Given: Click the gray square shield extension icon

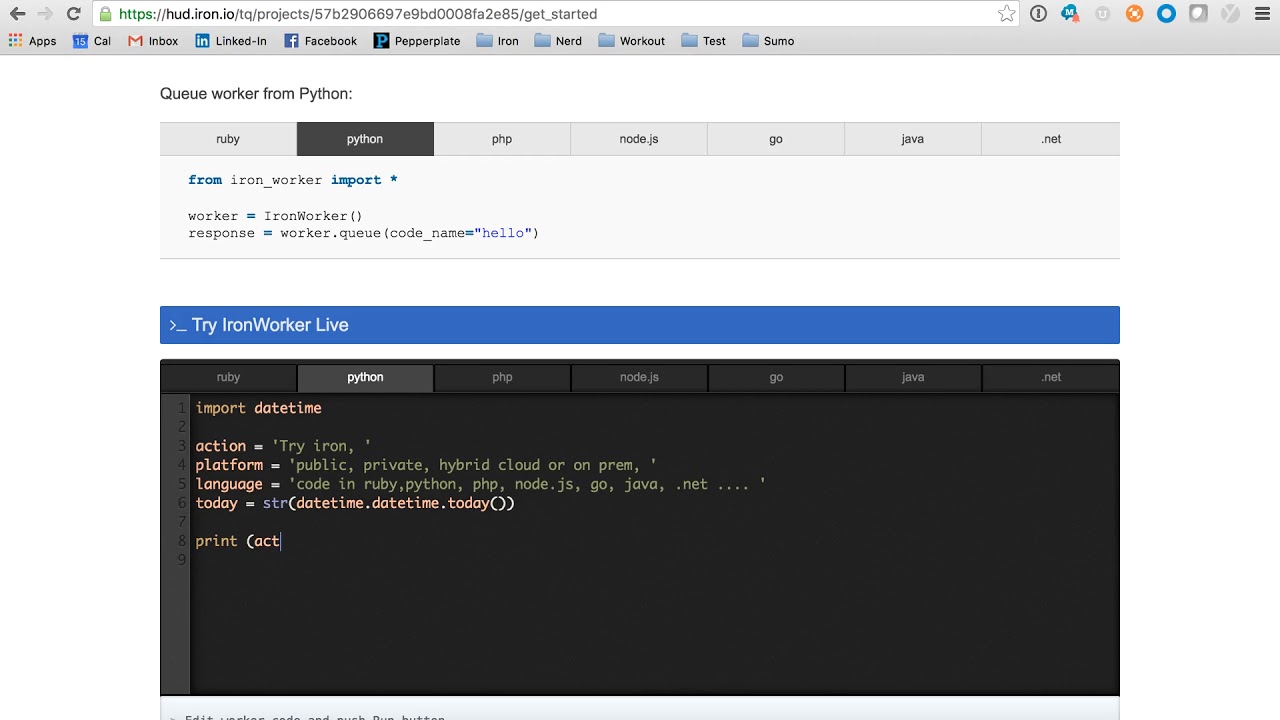Looking at the screenshot, I should pyautogui.click(x=1198, y=14).
